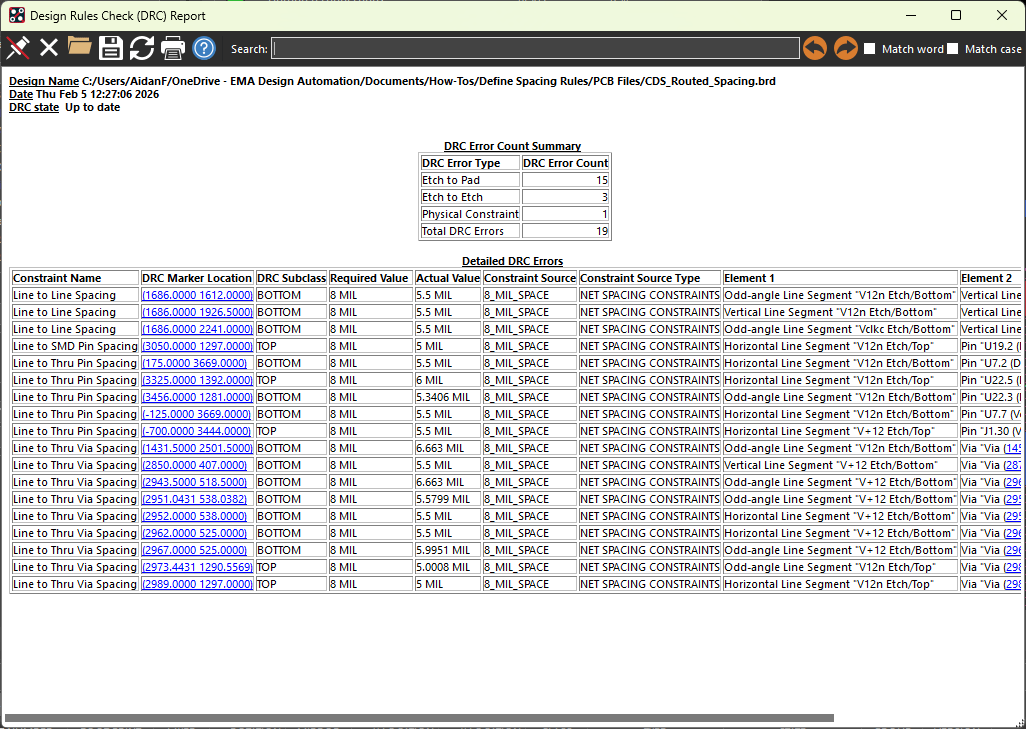Image resolution: width=1026 pixels, height=729 pixels.
Task: Print the DRC report
Action: coord(173,48)
